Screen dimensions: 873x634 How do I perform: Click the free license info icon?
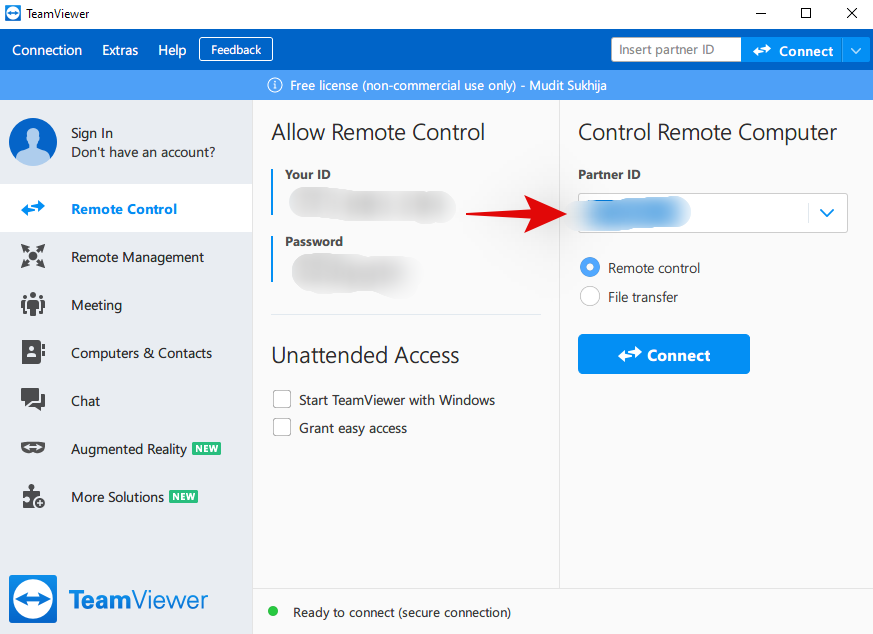(275, 85)
